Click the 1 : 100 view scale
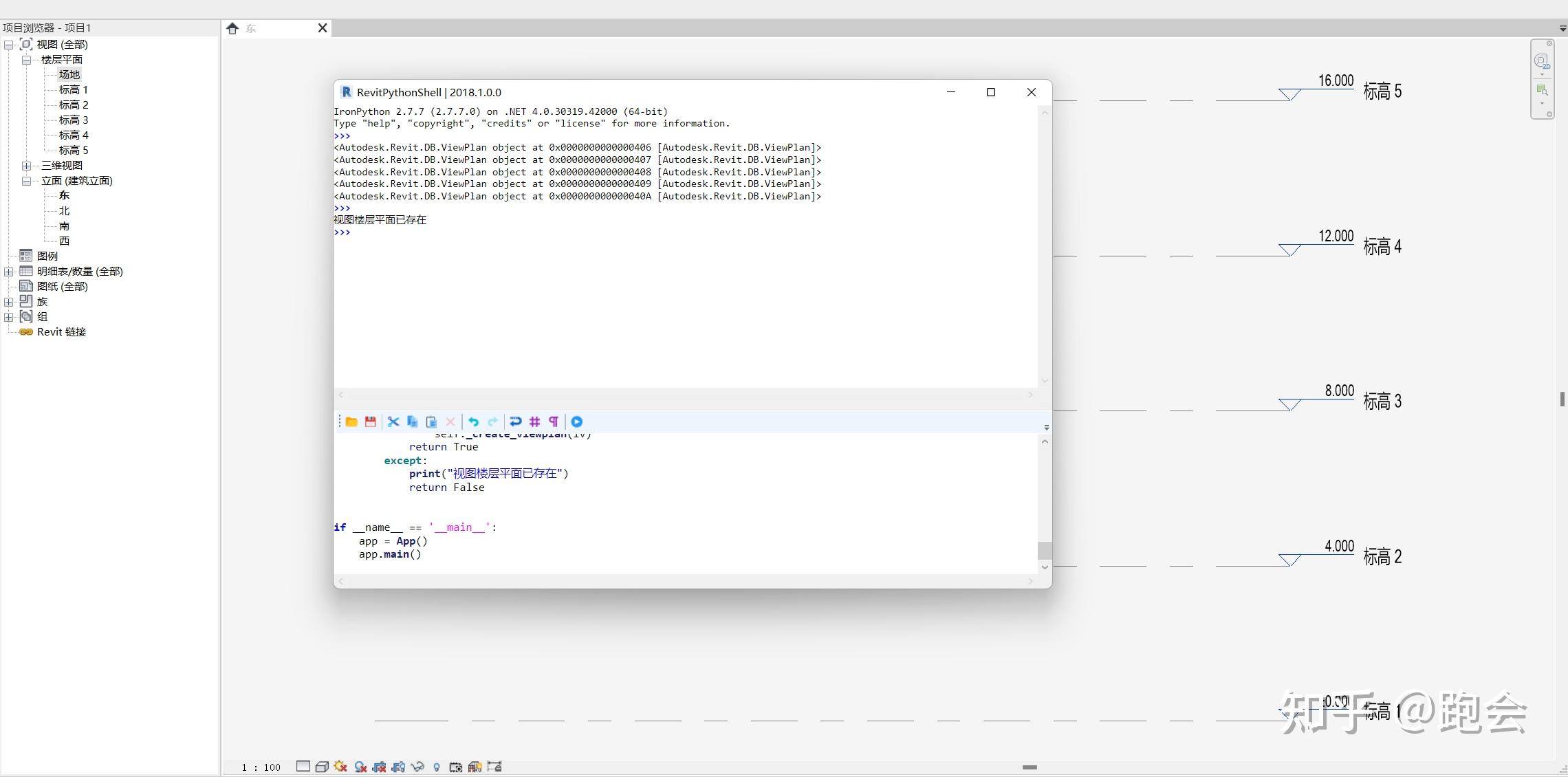 tap(261, 767)
